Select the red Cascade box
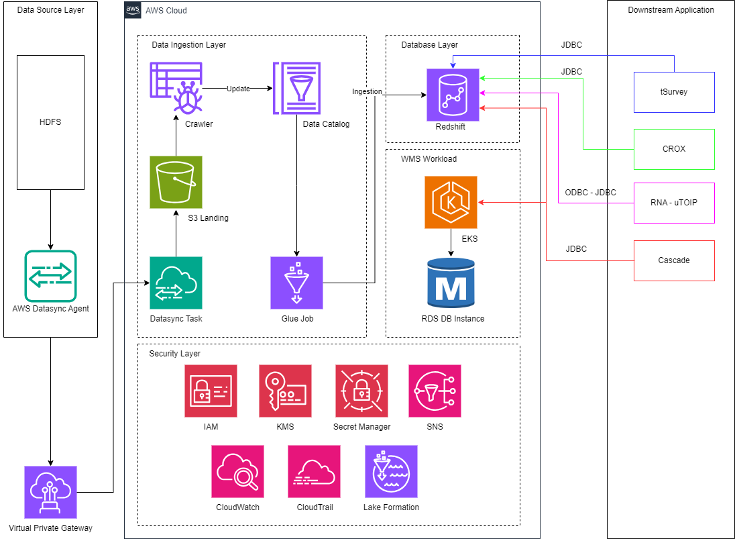 [674, 260]
